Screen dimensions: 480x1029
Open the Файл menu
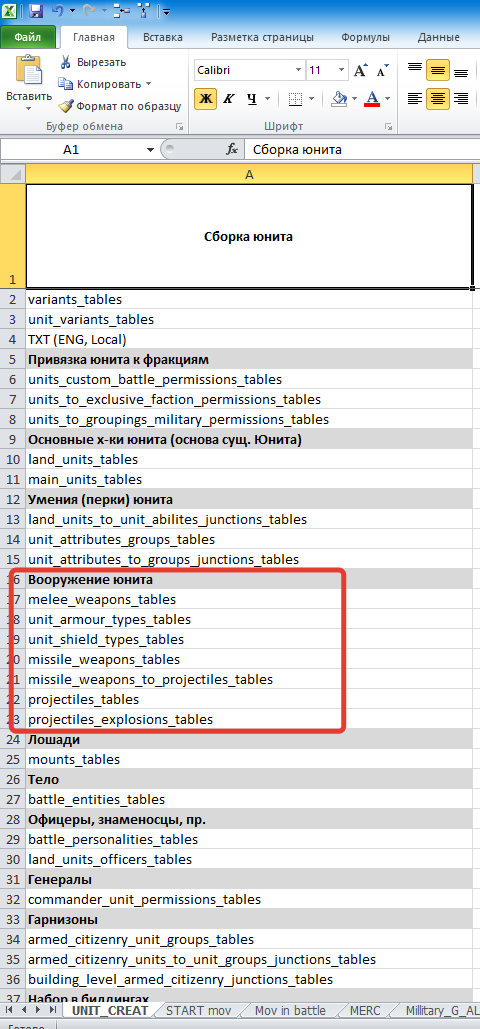pyautogui.click(x=27, y=37)
